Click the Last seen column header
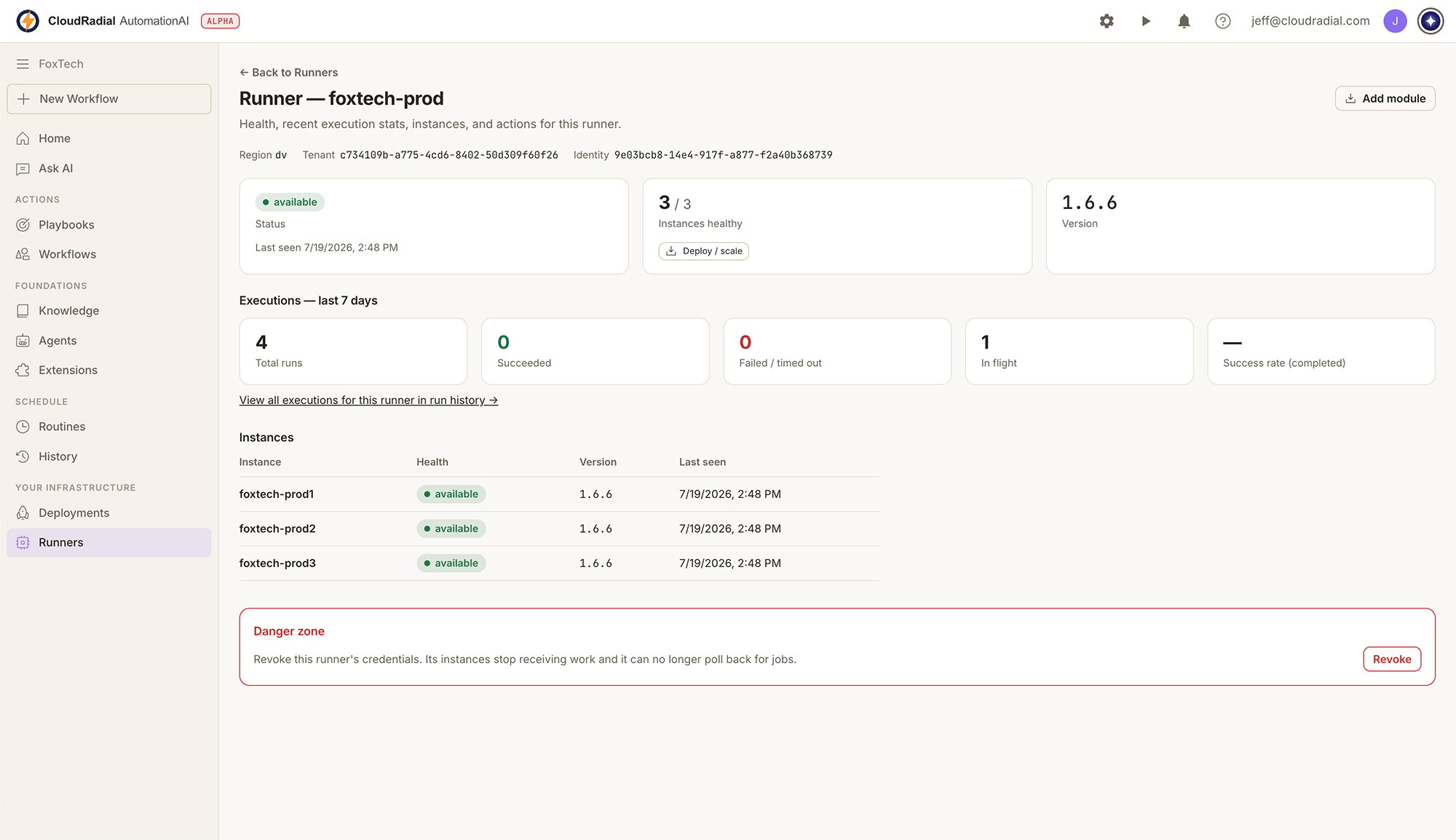The image size is (1456, 840). (x=703, y=462)
